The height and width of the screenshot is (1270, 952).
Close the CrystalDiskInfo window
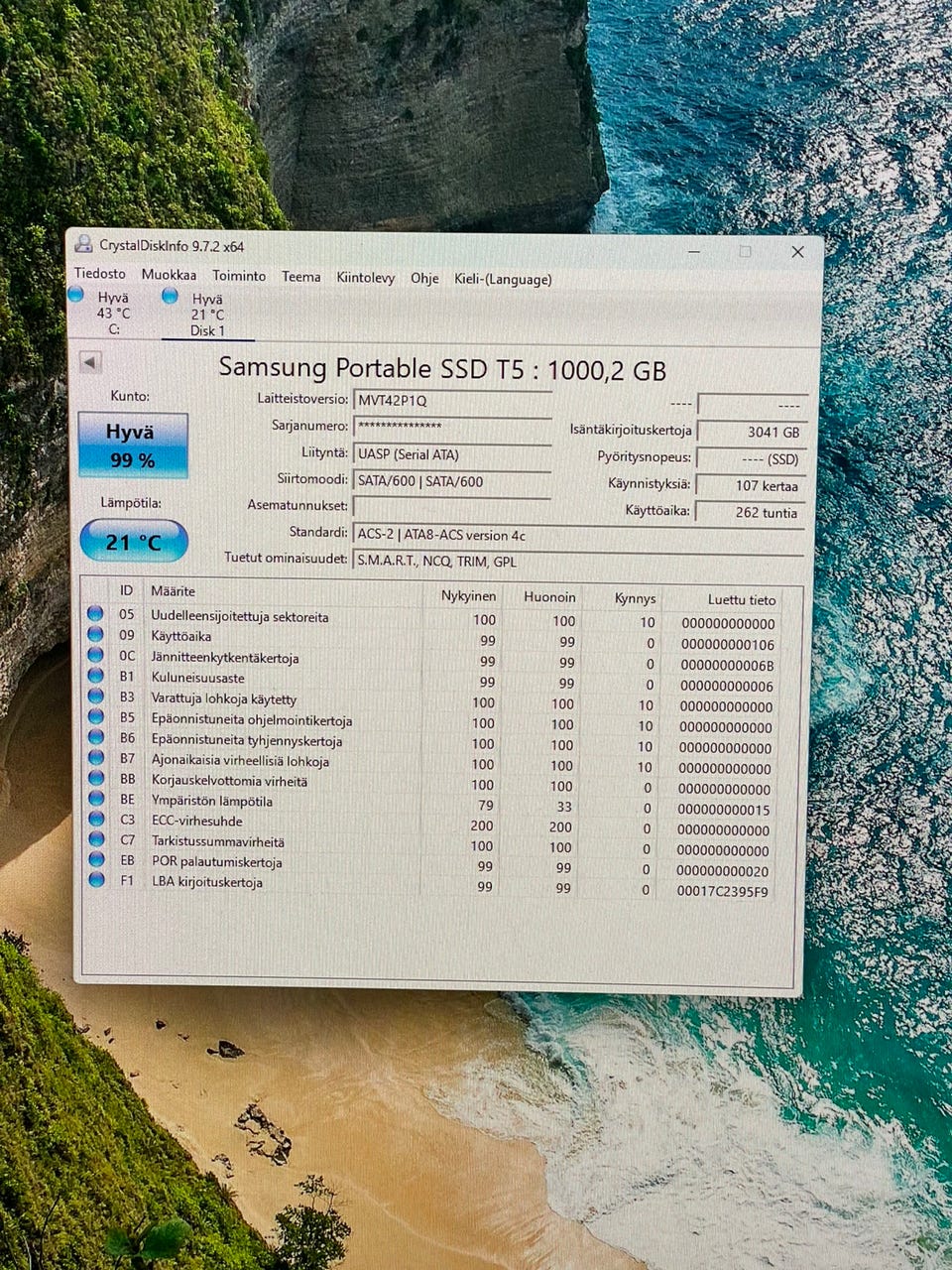pos(797,252)
